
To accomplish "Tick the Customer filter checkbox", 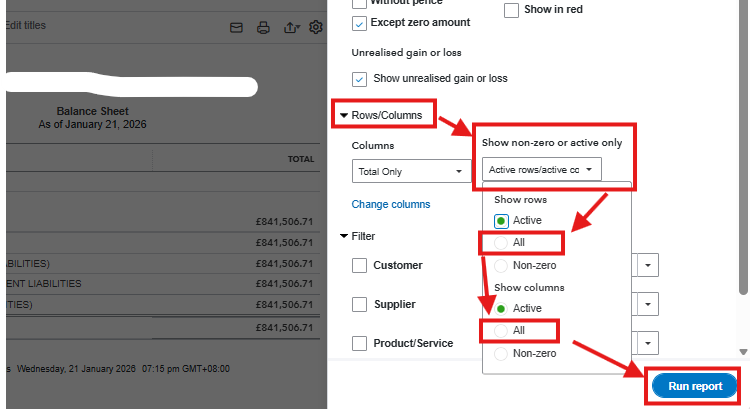I will pyautogui.click(x=360, y=266).
